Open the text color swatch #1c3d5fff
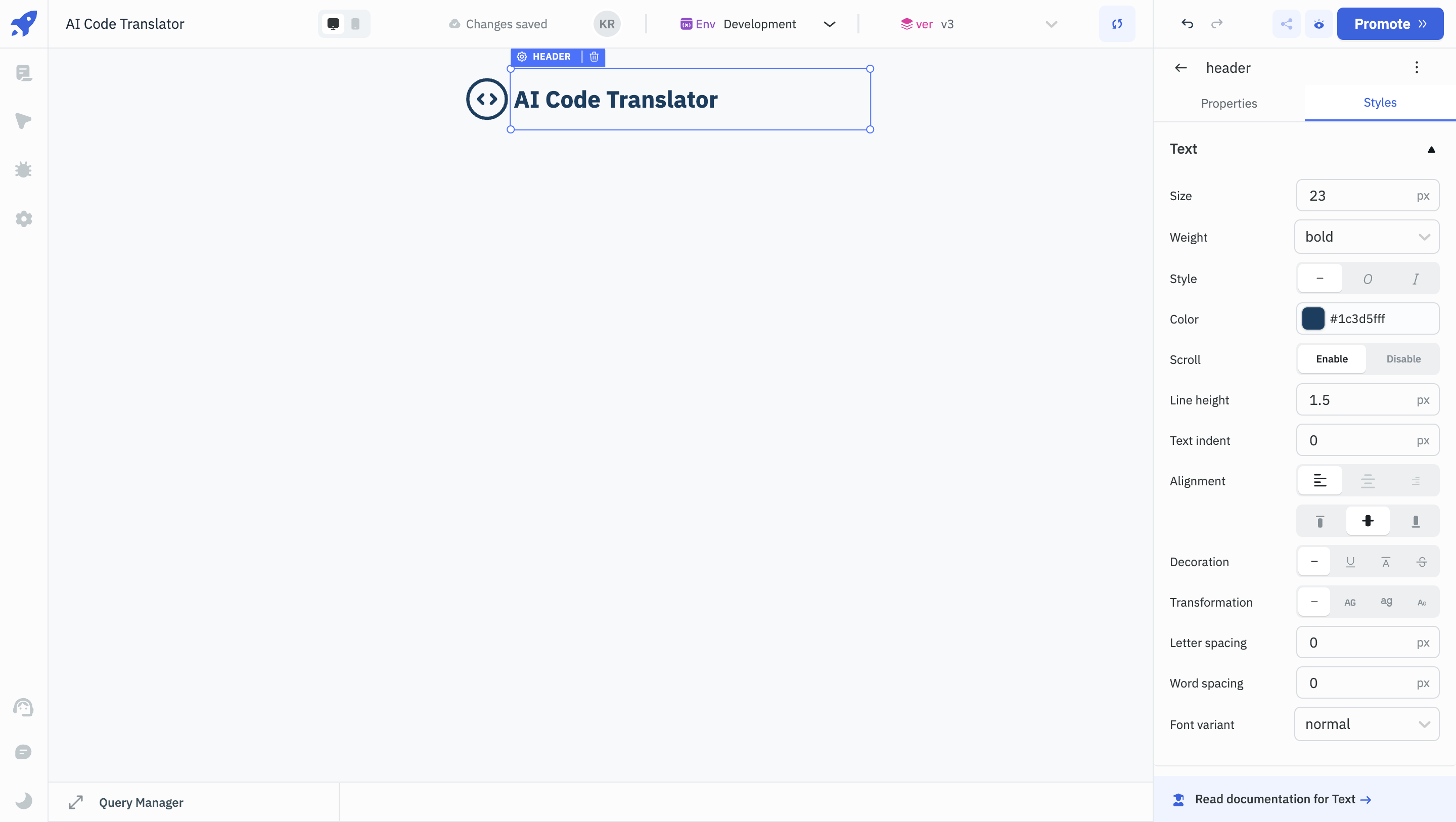 (1313, 318)
